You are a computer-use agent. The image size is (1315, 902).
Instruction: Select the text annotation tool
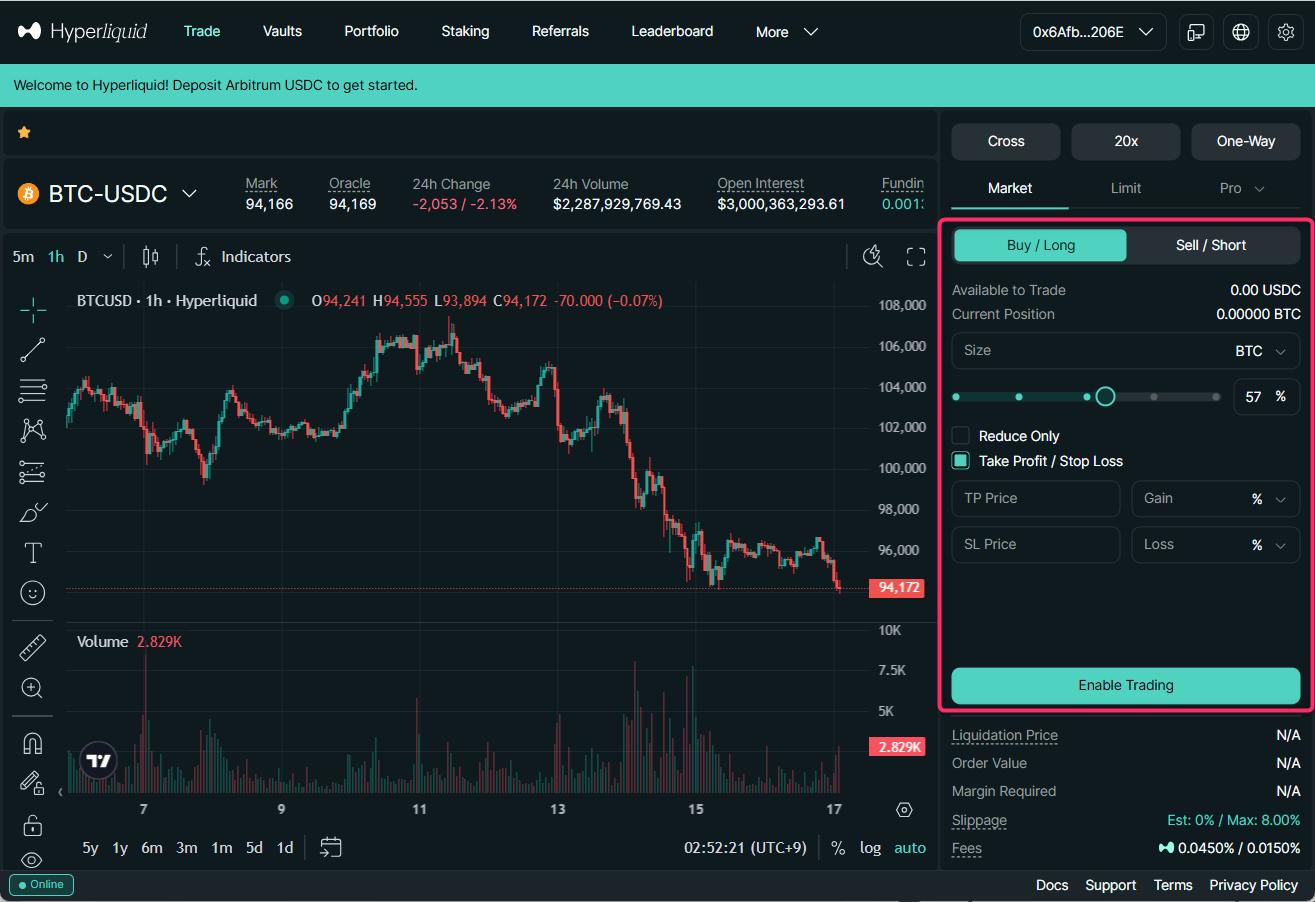click(33, 553)
